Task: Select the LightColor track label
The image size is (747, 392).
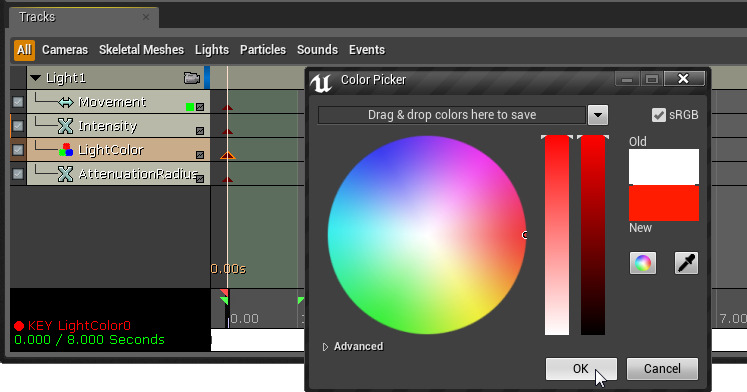Action: [x=111, y=150]
